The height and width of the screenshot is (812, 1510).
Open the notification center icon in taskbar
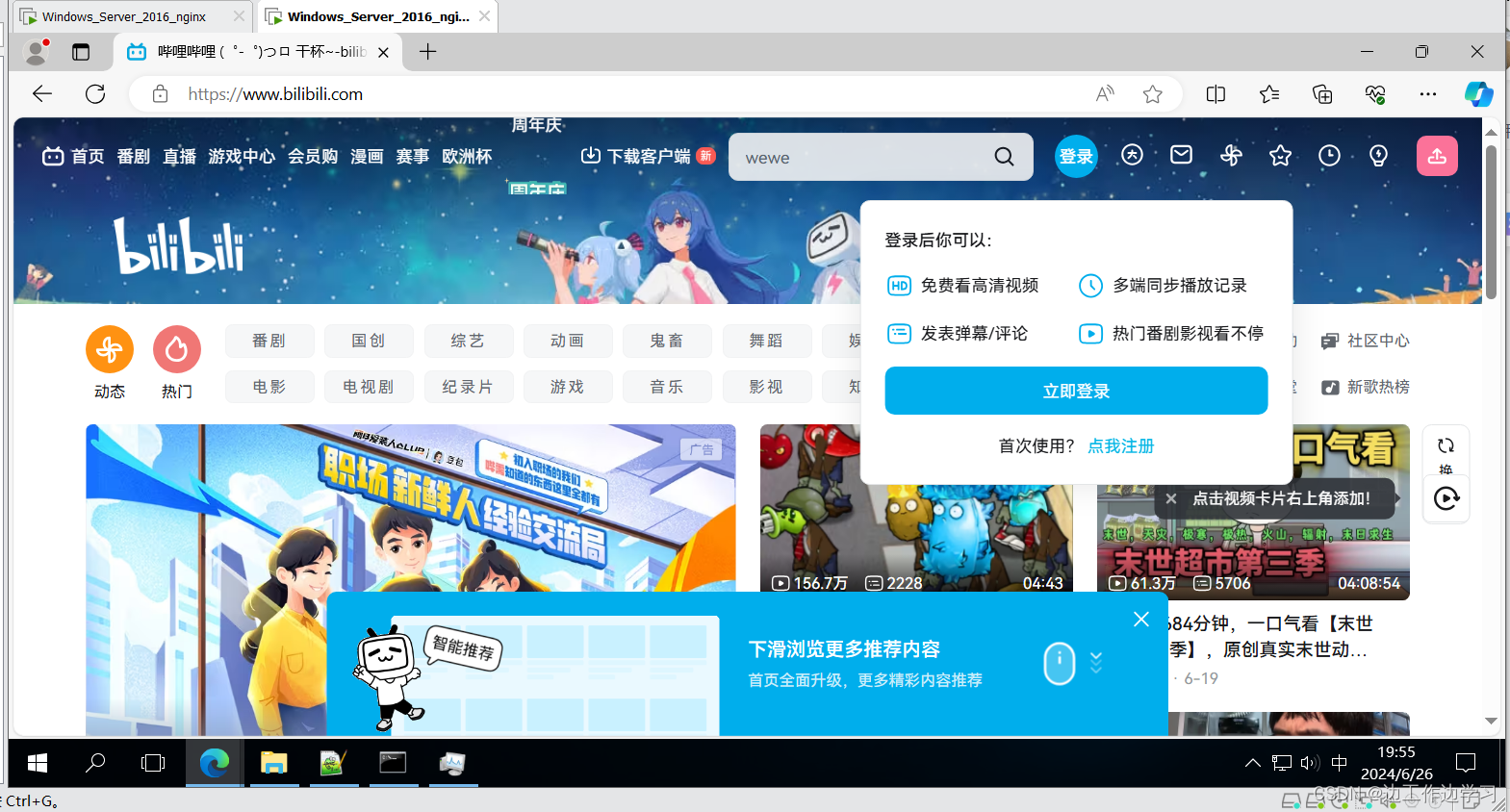(1466, 763)
